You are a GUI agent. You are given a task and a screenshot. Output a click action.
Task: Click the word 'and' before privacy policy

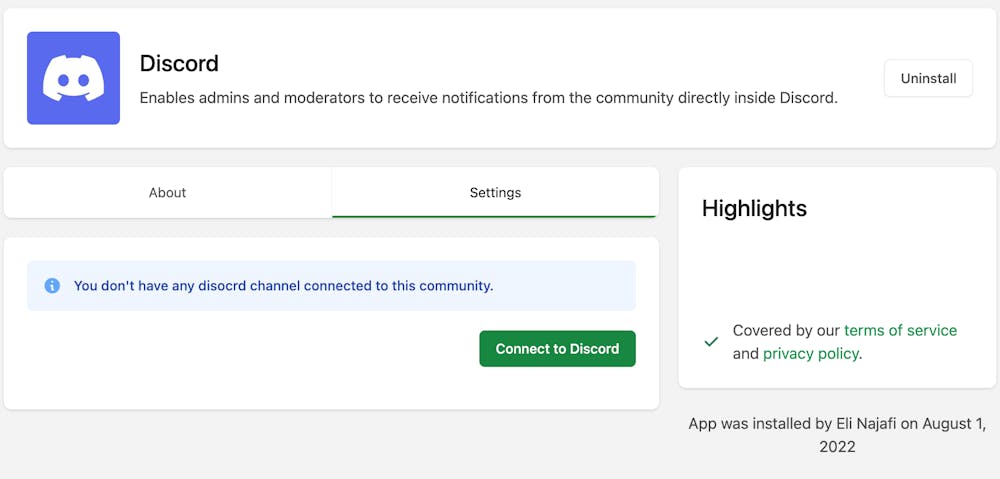[x=745, y=353]
